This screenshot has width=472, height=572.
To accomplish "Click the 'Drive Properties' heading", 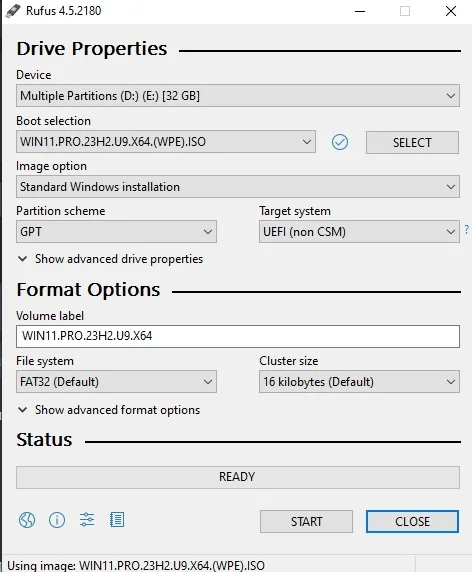I will 92,49.
